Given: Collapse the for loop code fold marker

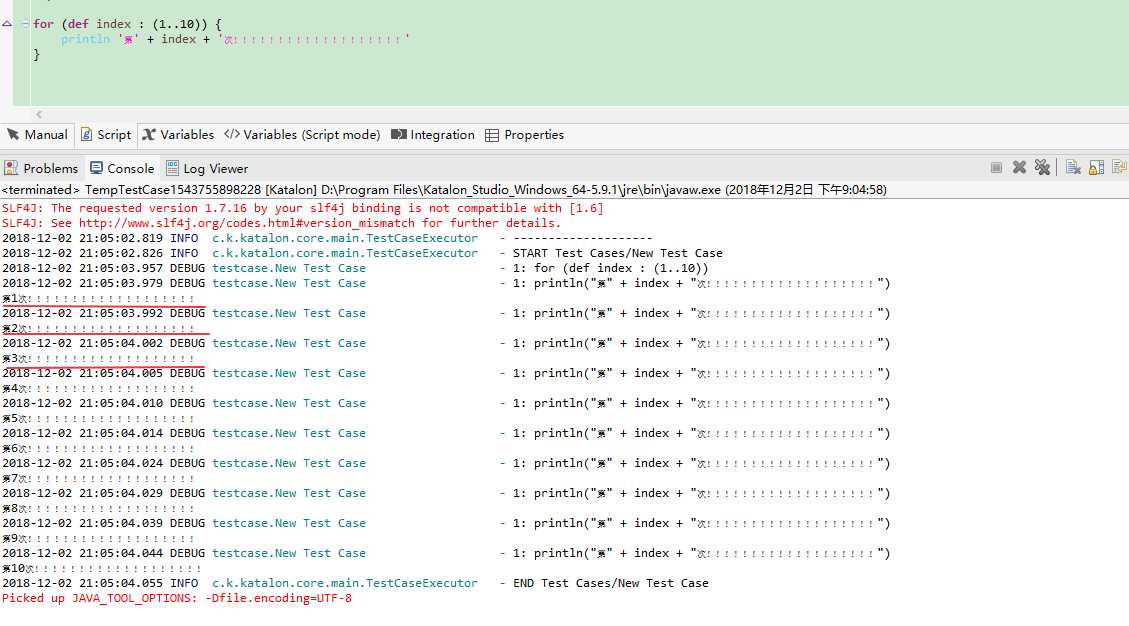Looking at the screenshot, I should (25, 24).
